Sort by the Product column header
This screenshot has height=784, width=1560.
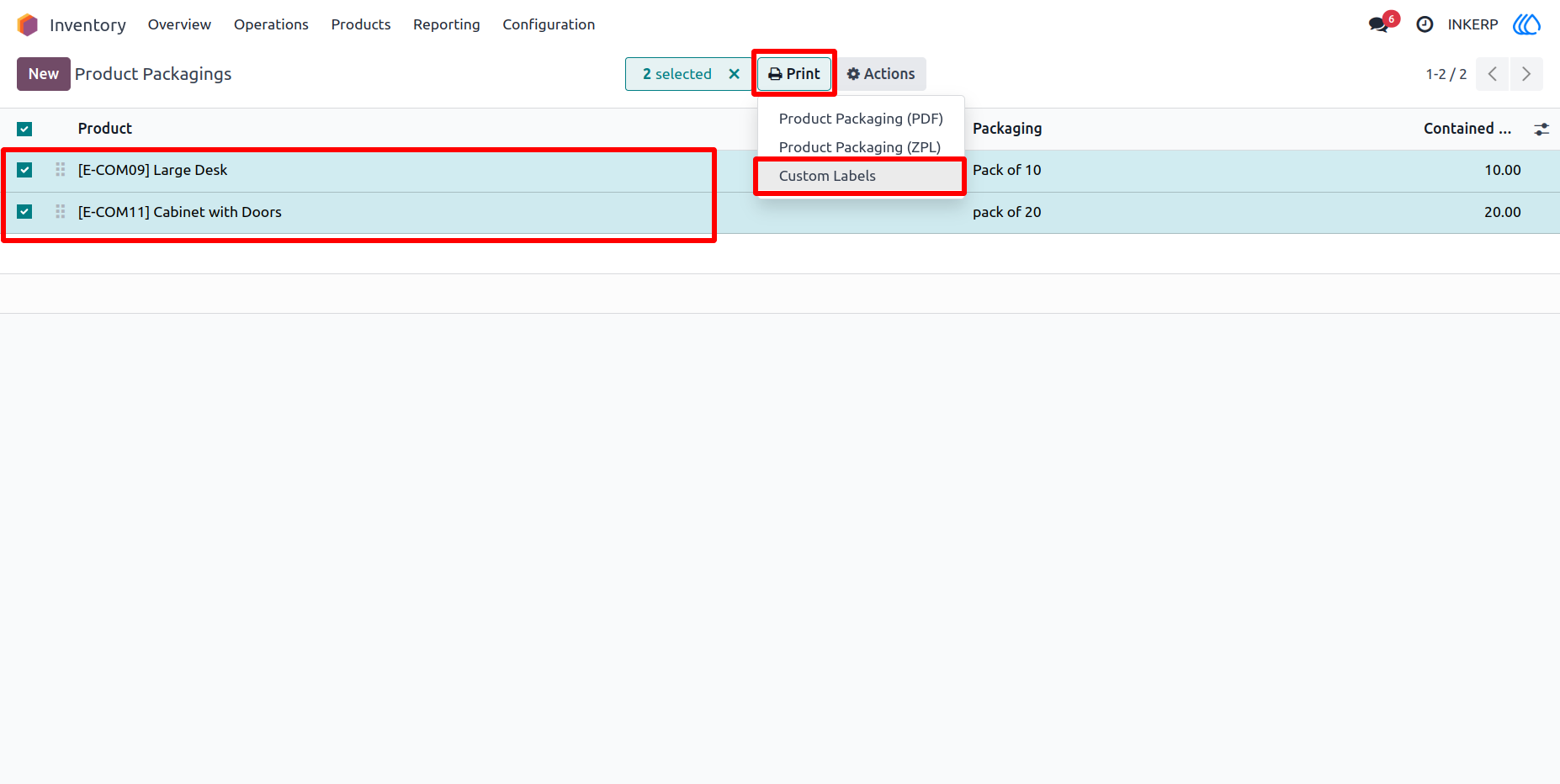tap(105, 129)
